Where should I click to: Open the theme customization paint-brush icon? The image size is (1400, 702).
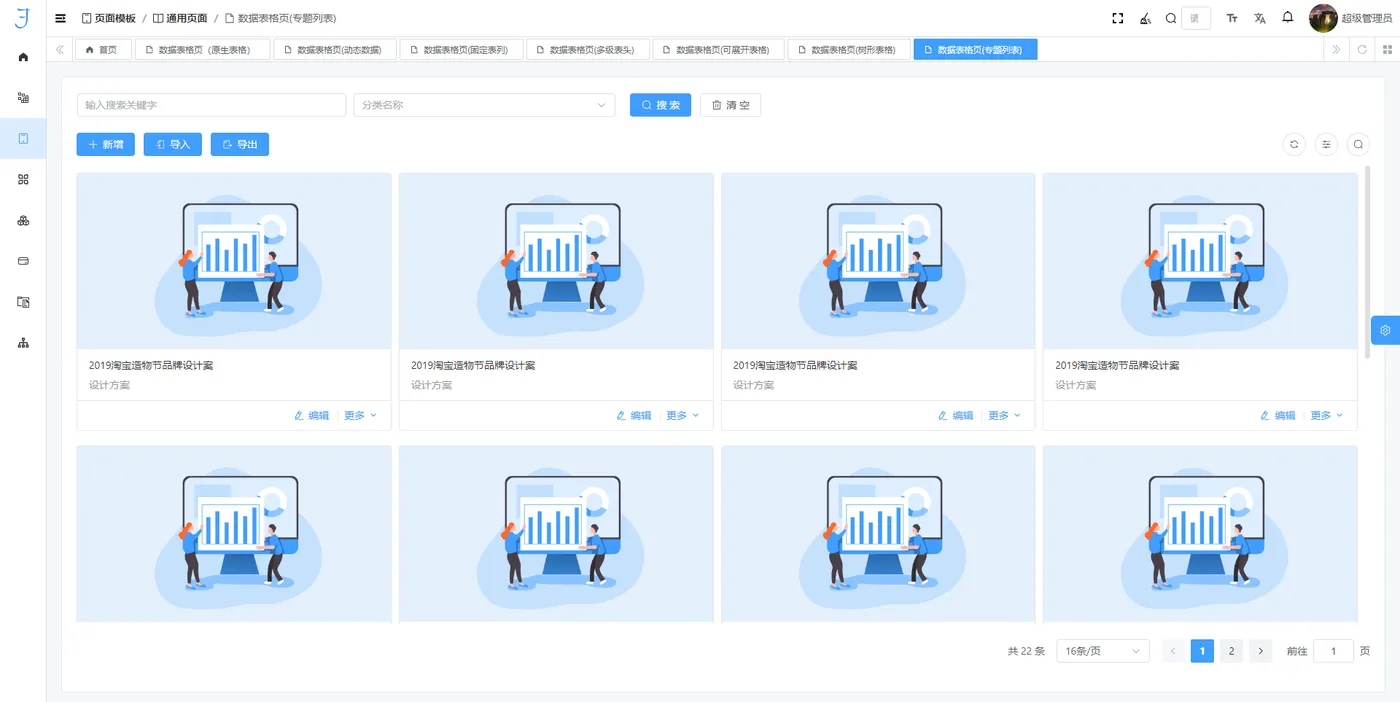[1145, 17]
